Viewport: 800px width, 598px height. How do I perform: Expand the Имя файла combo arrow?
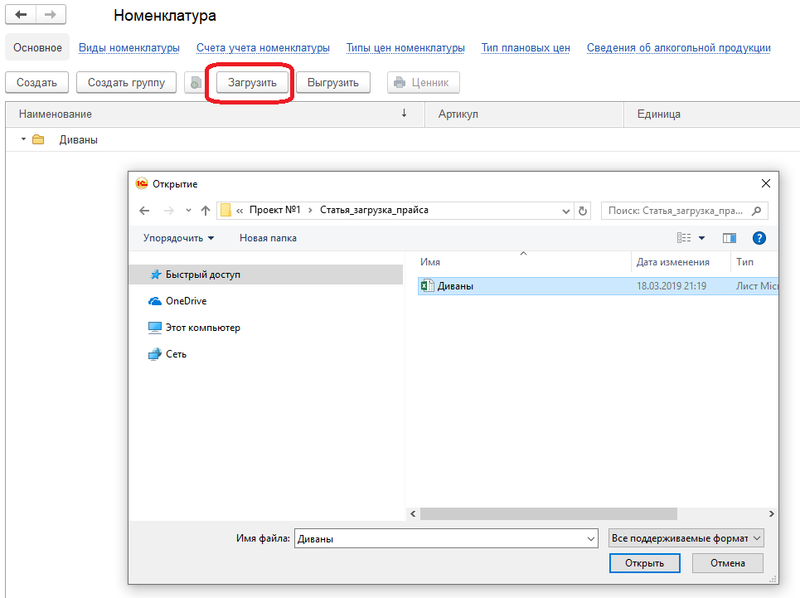click(x=590, y=539)
